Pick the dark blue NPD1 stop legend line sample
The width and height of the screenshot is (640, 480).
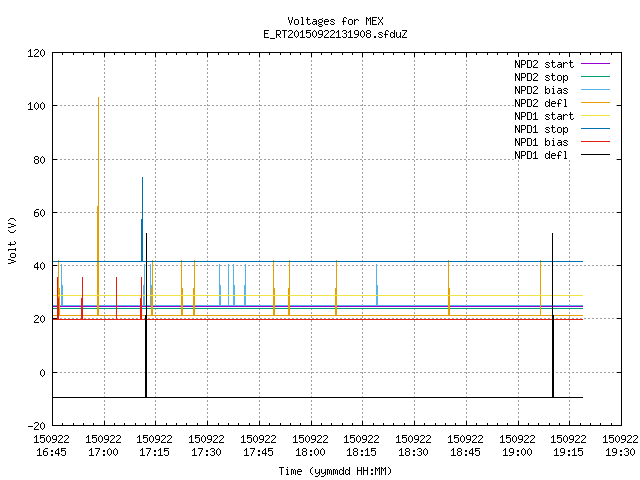pyautogui.click(x=595, y=129)
